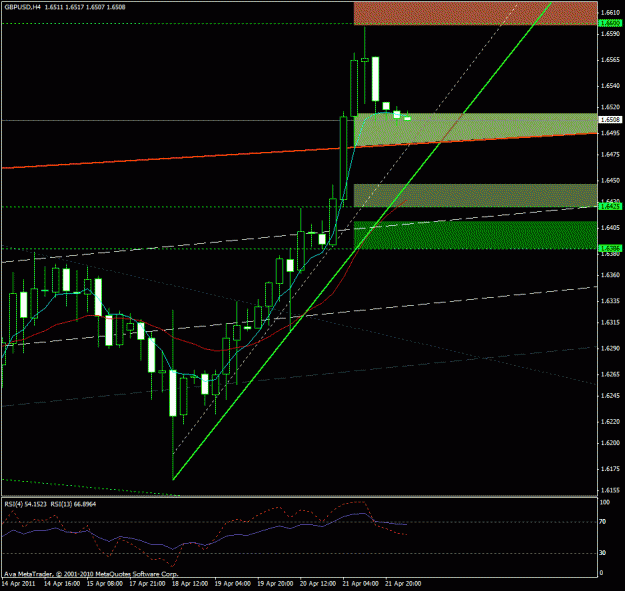Select the dark green shaded zone above 1.6386
The image size is (625, 591).
coord(476,235)
